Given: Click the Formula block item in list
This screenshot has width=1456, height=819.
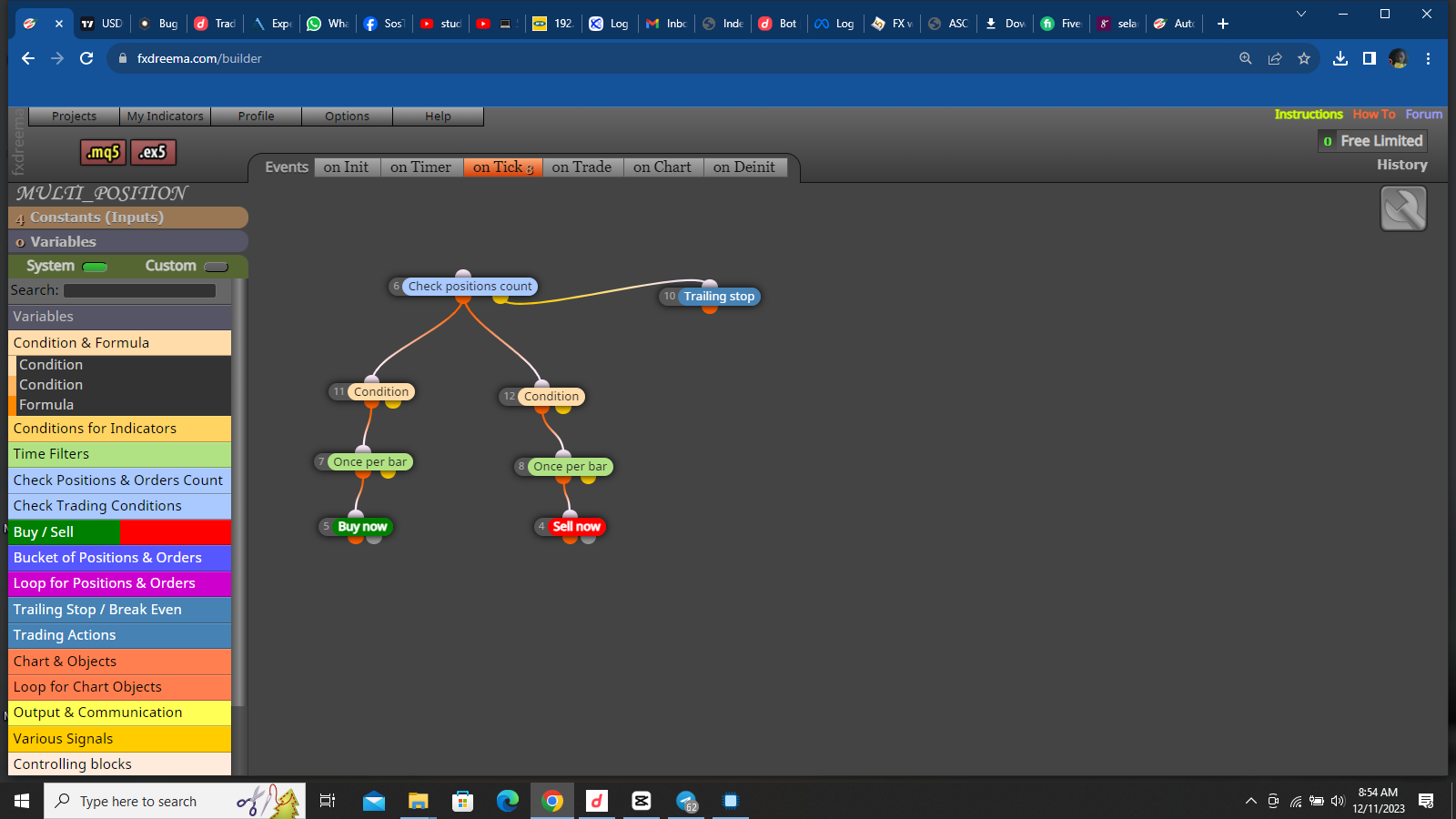Looking at the screenshot, I should (120, 405).
